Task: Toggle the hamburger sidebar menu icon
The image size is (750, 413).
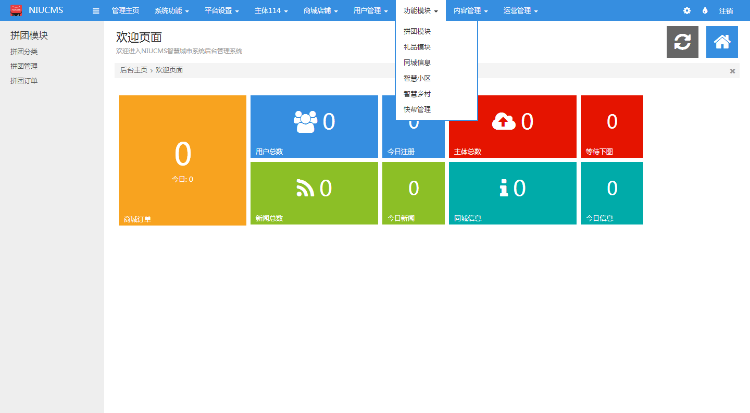Action: pos(96,11)
